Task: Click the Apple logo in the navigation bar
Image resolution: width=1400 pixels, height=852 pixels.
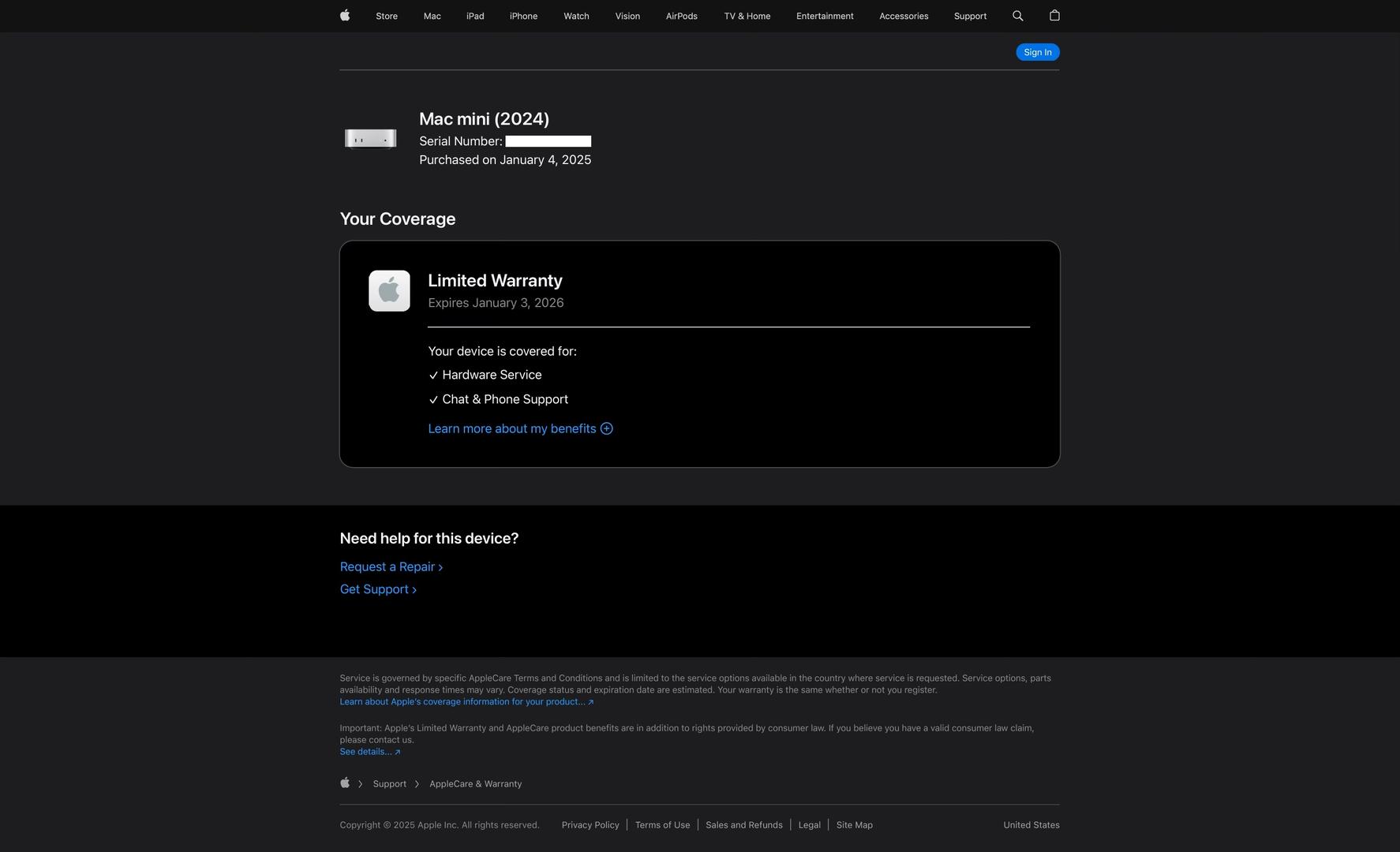Action: click(345, 16)
